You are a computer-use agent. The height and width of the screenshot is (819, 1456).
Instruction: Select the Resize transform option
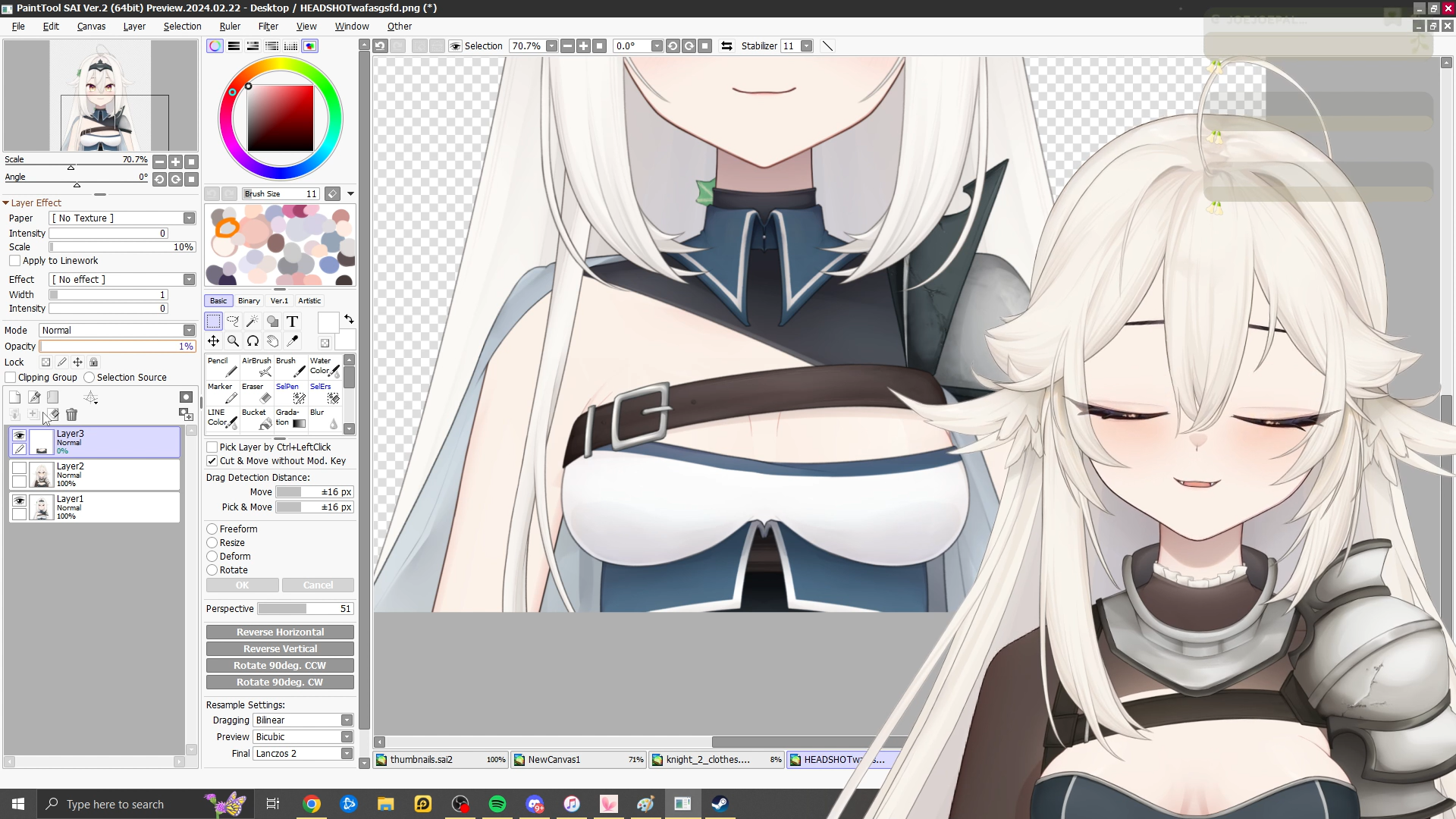pos(212,543)
